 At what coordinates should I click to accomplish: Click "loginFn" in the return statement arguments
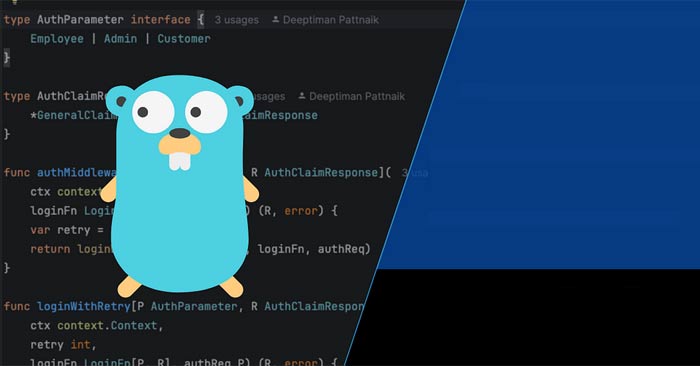(x=281, y=249)
